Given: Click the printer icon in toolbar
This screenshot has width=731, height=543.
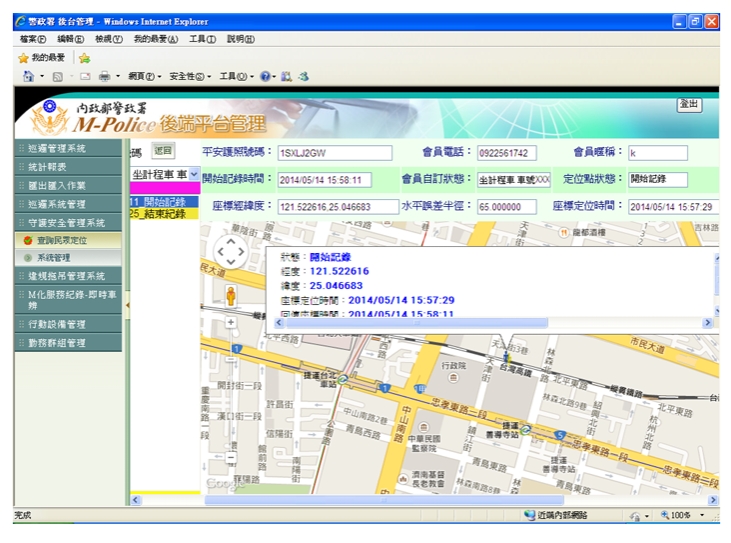Looking at the screenshot, I should (104, 76).
